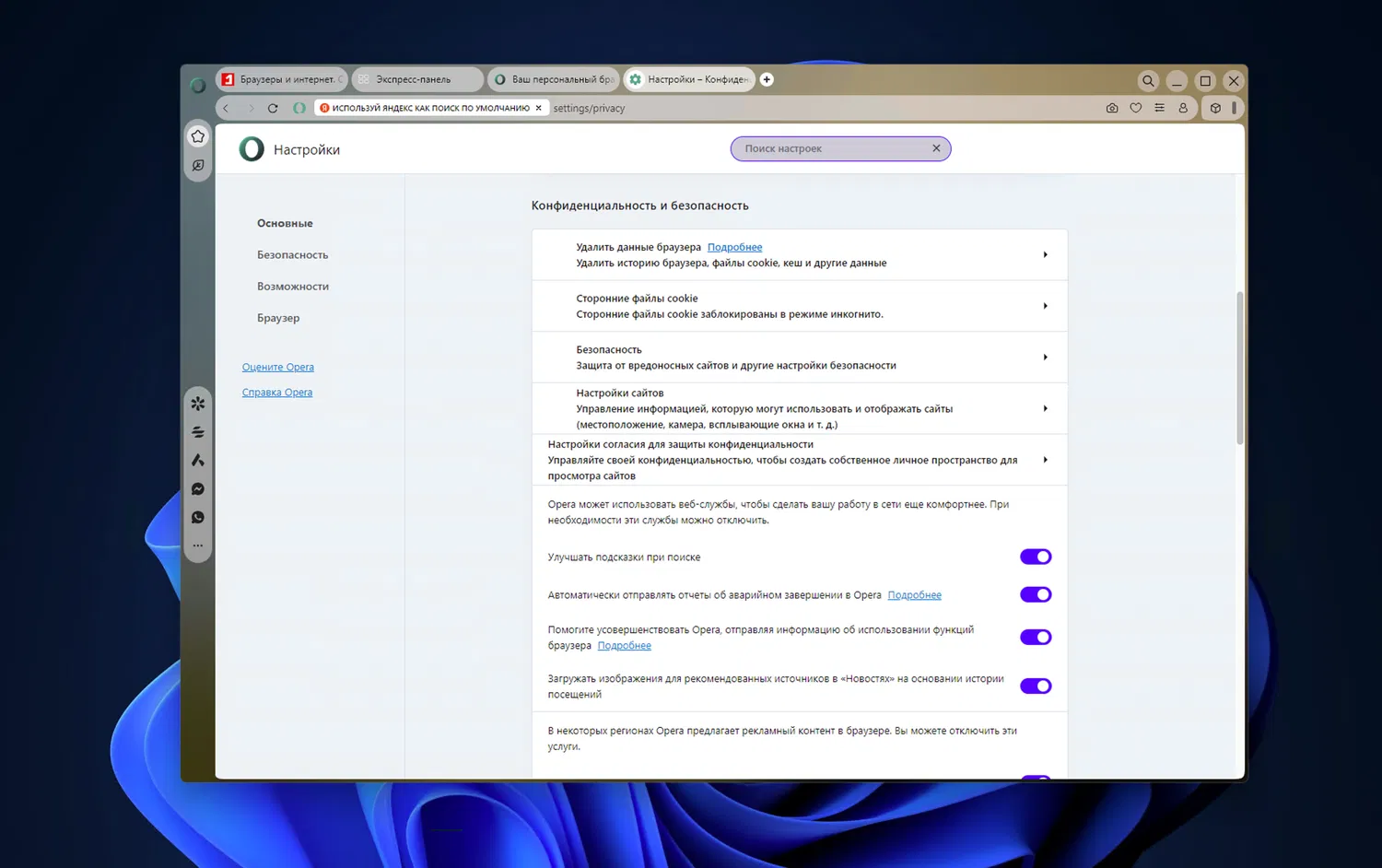
Task: Open Основные settings section
Action: [x=285, y=224]
